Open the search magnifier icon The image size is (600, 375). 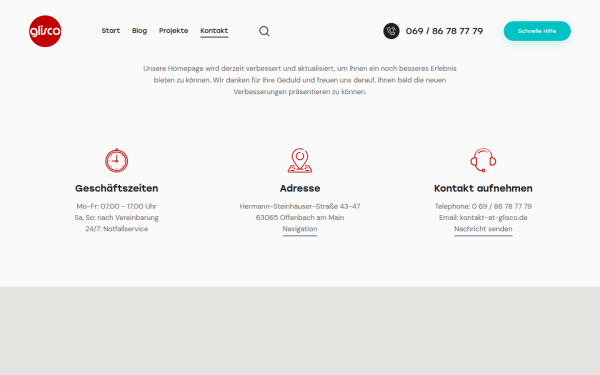coord(264,31)
